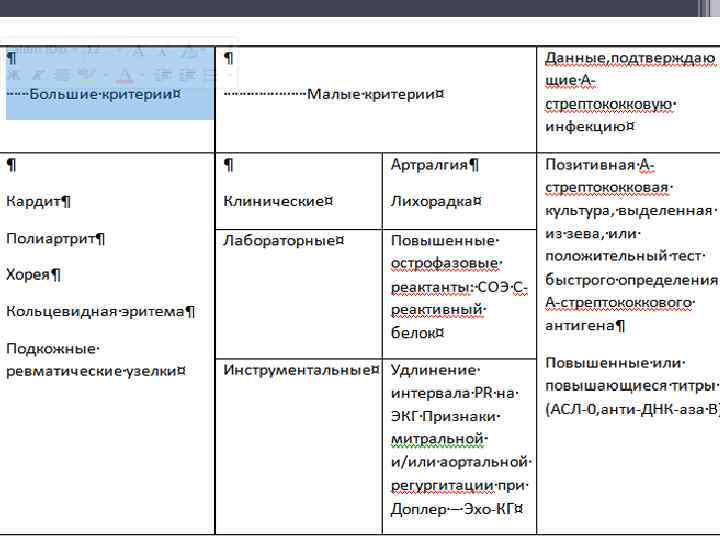Click the text "Кольцевидная эритема"

coord(95,312)
